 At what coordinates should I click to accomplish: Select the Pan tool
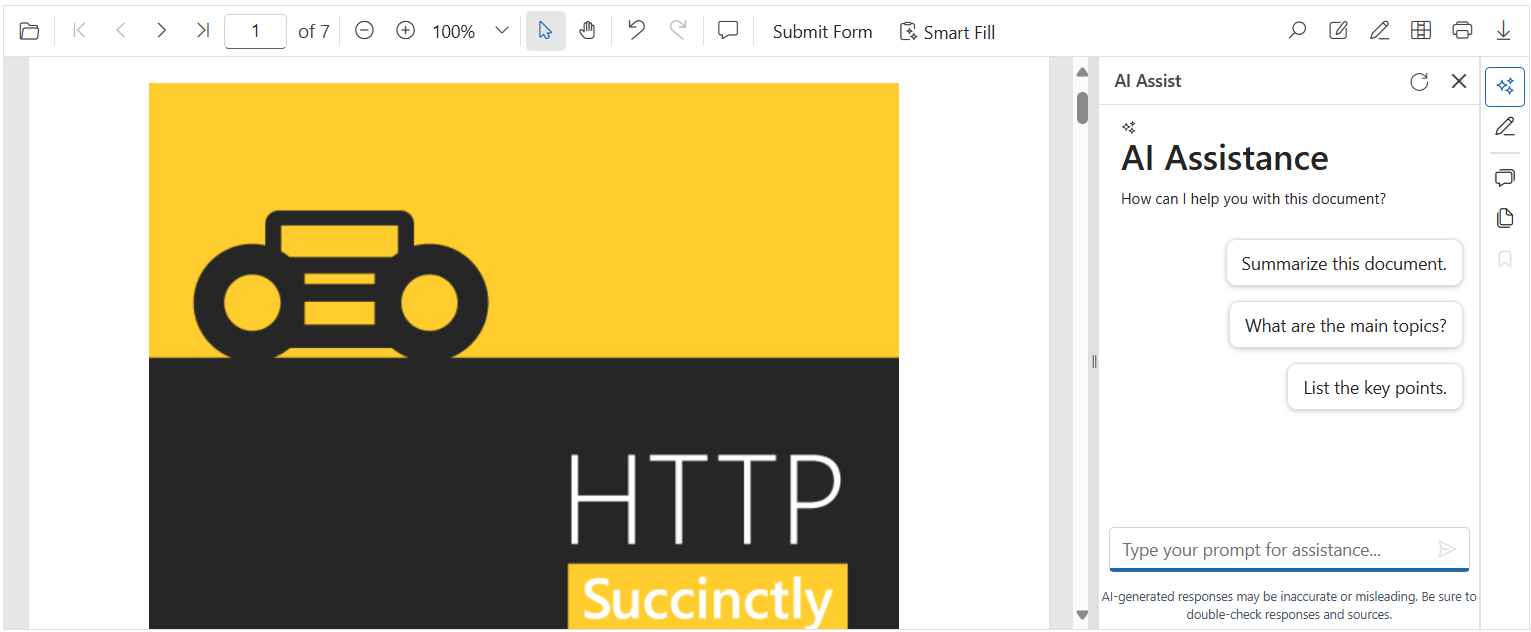(x=587, y=30)
